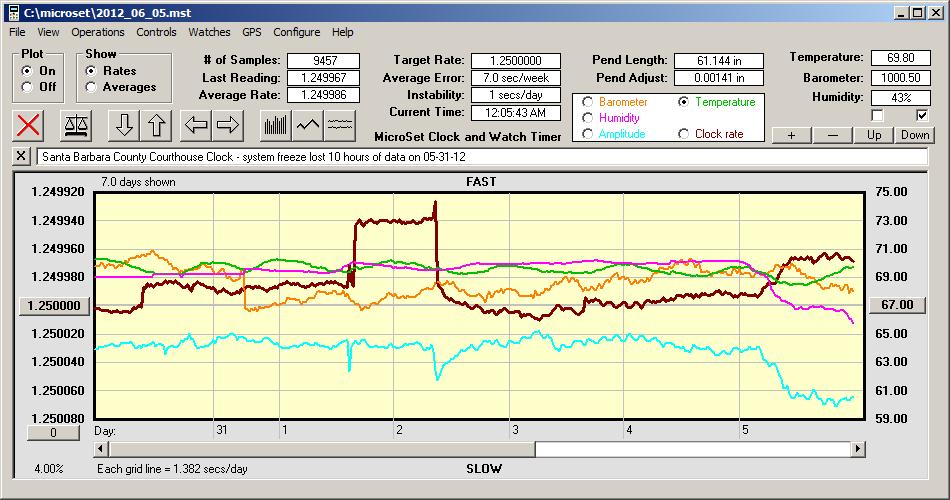Open the View menu

click(x=48, y=32)
